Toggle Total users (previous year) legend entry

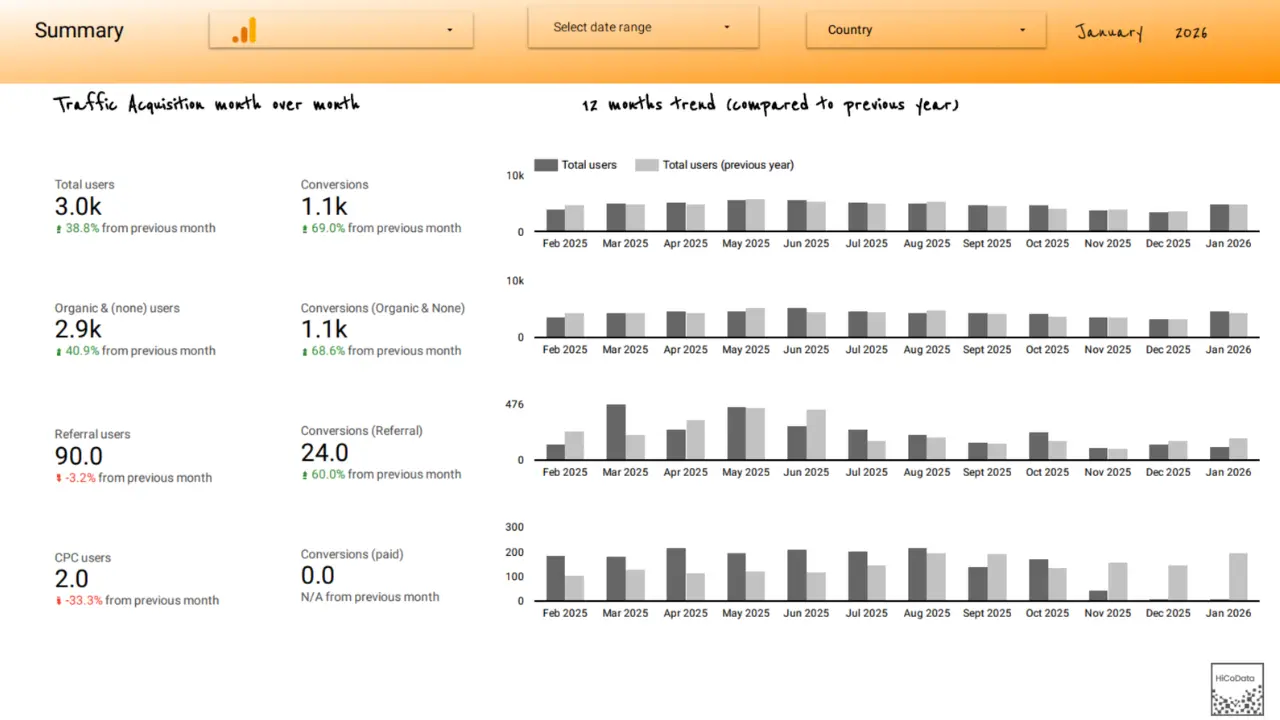click(x=715, y=165)
